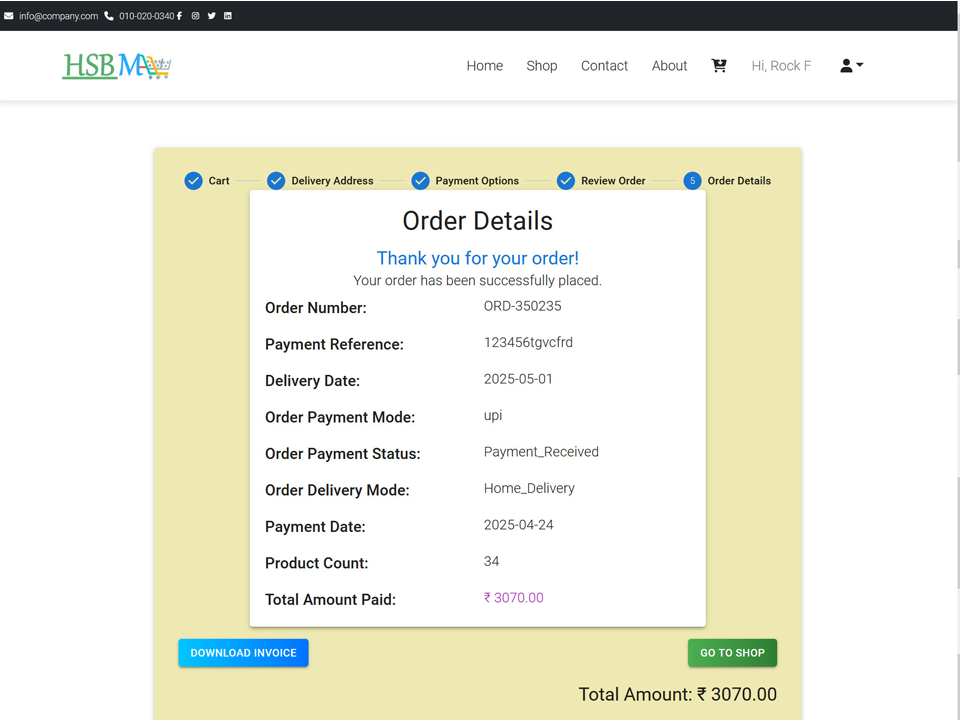Click the Download Invoice button

pos(244,653)
